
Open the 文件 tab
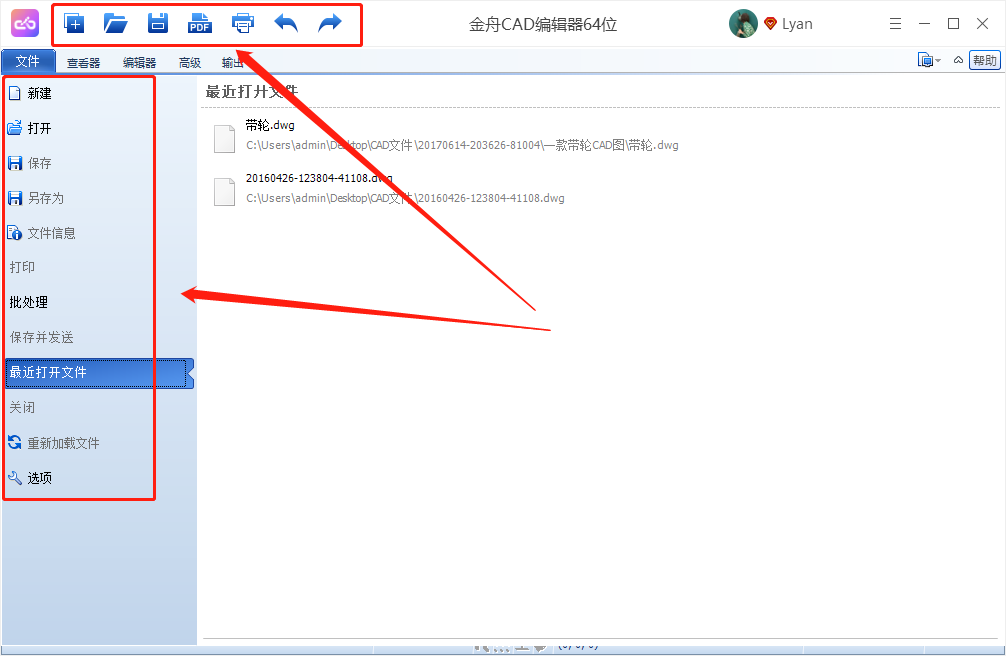[x=28, y=62]
